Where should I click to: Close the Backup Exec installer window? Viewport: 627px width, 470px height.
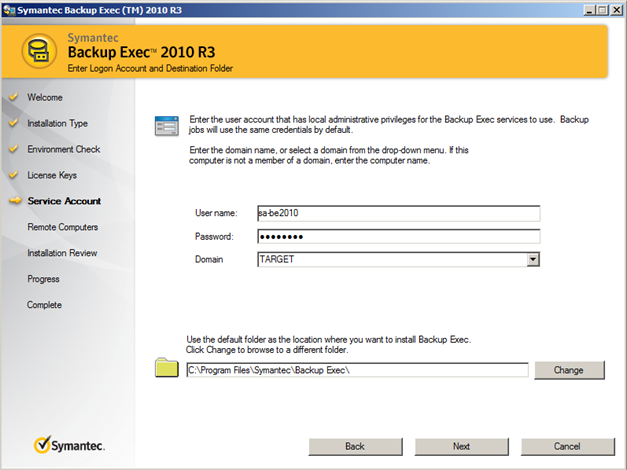617,10
